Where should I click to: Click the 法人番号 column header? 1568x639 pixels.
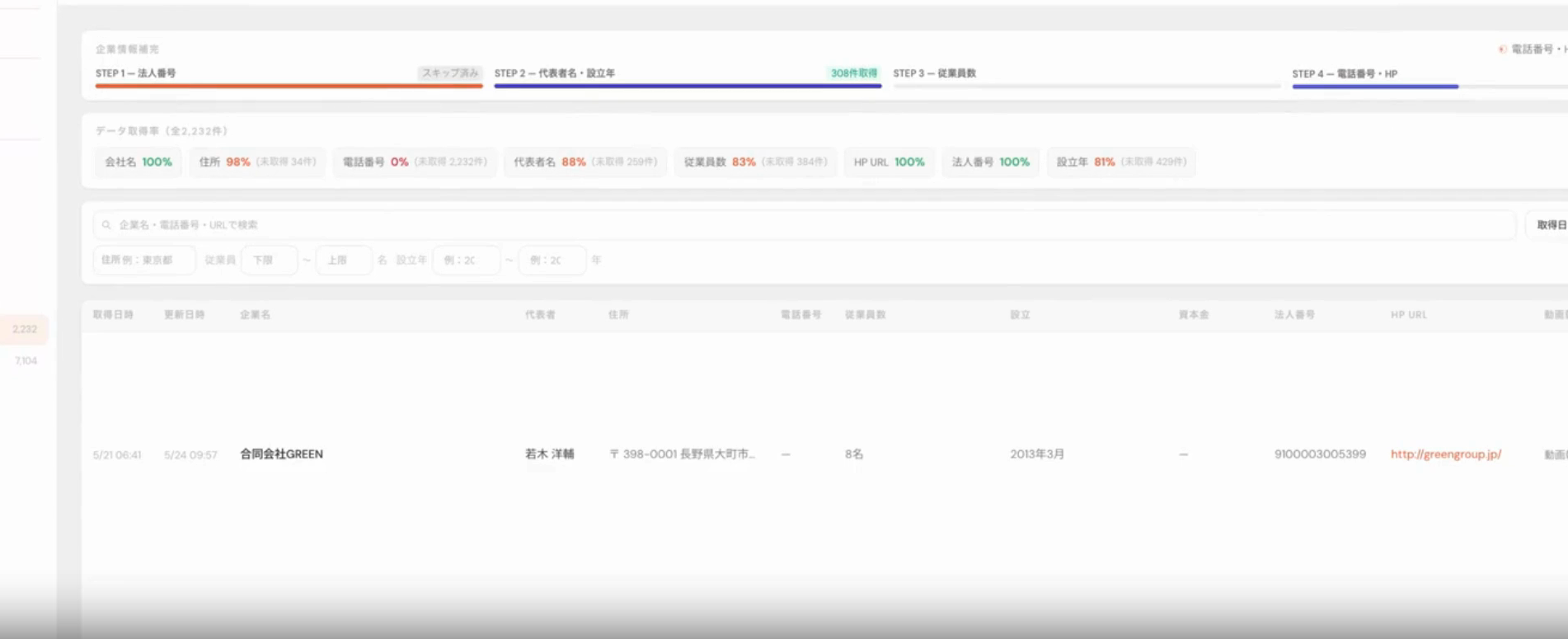pyautogui.click(x=1294, y=315)
